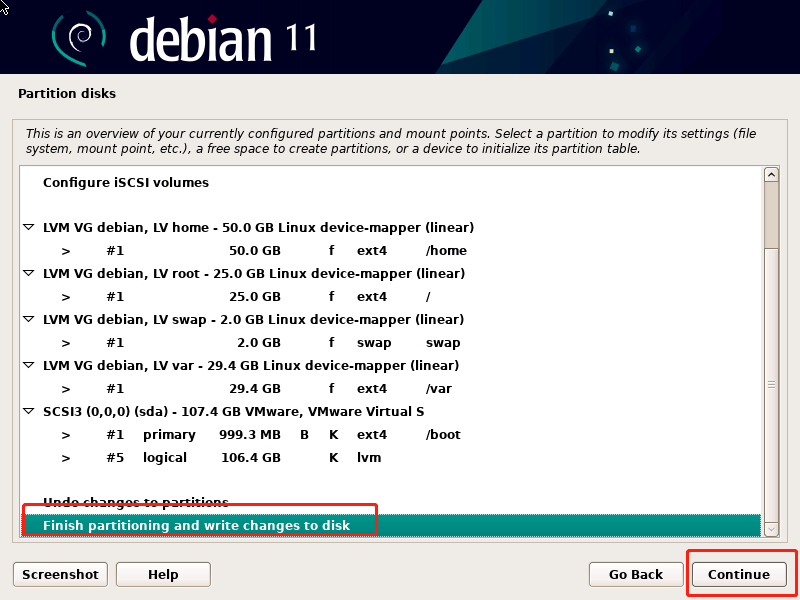Collapse the LV home volume group triangle
Screen dimensions: 800x600
coord(29,227)
